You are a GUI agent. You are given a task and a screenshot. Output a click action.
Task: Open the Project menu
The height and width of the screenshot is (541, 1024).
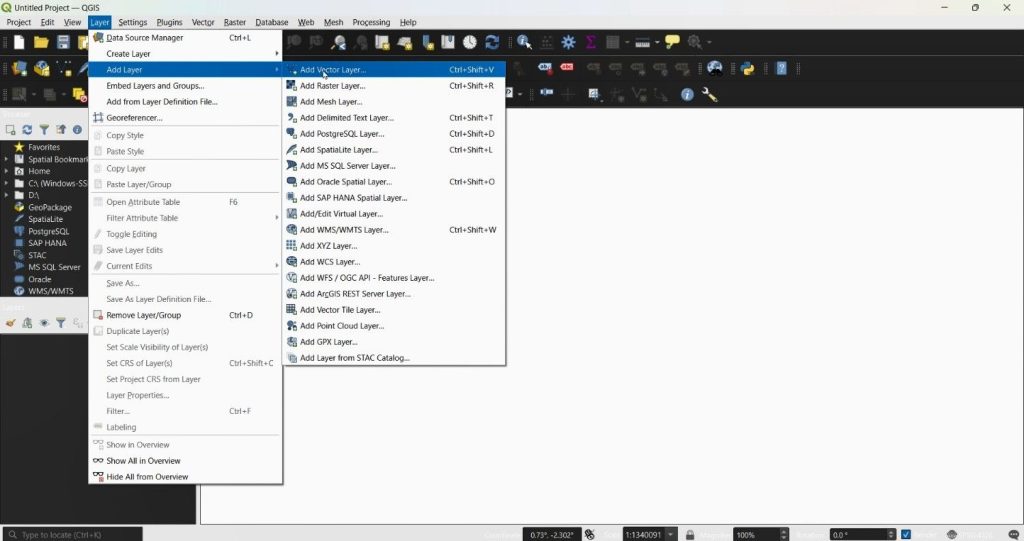click(x=19, y=22)
